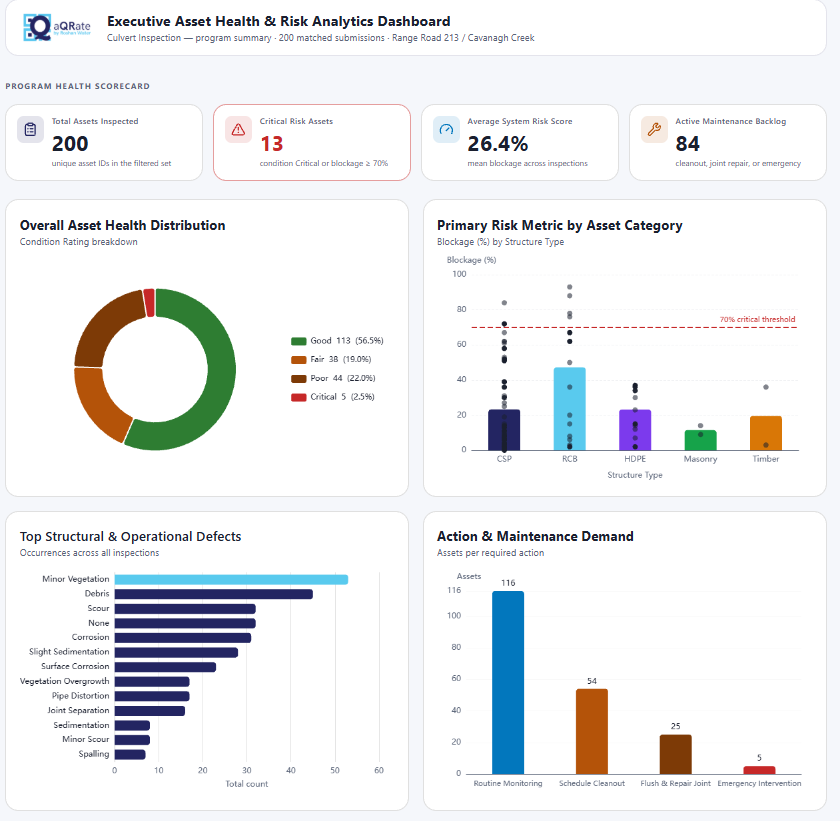The image size is (840, 821).
Task: Click the Primary Risk Metric by Asset Category title
Action: click(x=560, y=225)
